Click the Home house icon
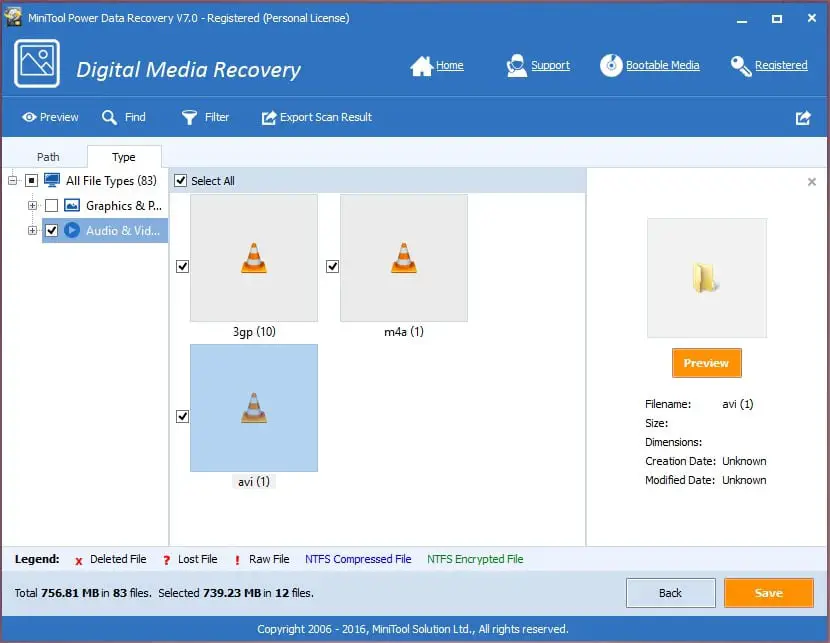The width and height of the screenshot is (830, 643). point(421,66)
